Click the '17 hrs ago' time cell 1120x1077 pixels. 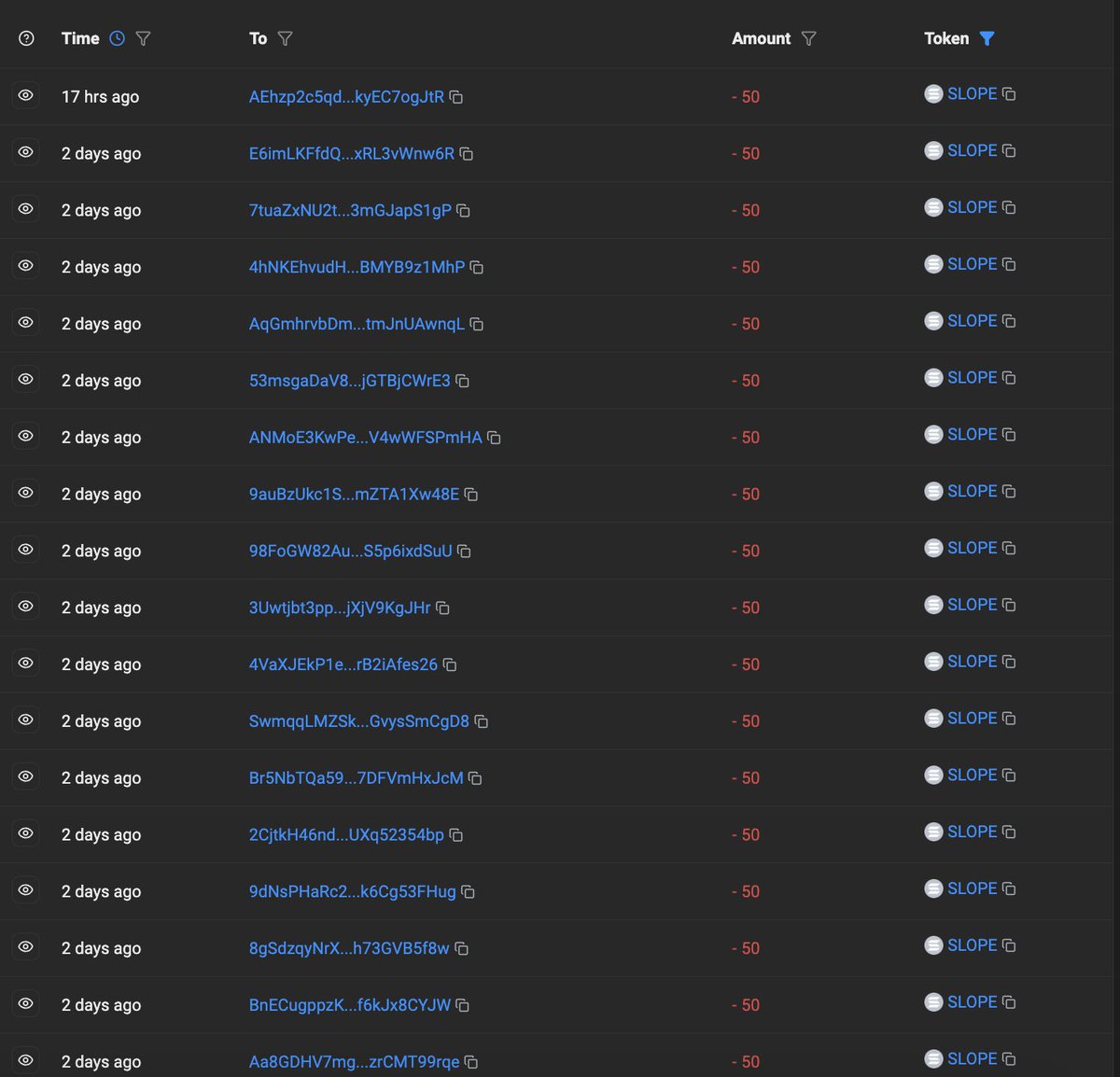pos(100,97)
